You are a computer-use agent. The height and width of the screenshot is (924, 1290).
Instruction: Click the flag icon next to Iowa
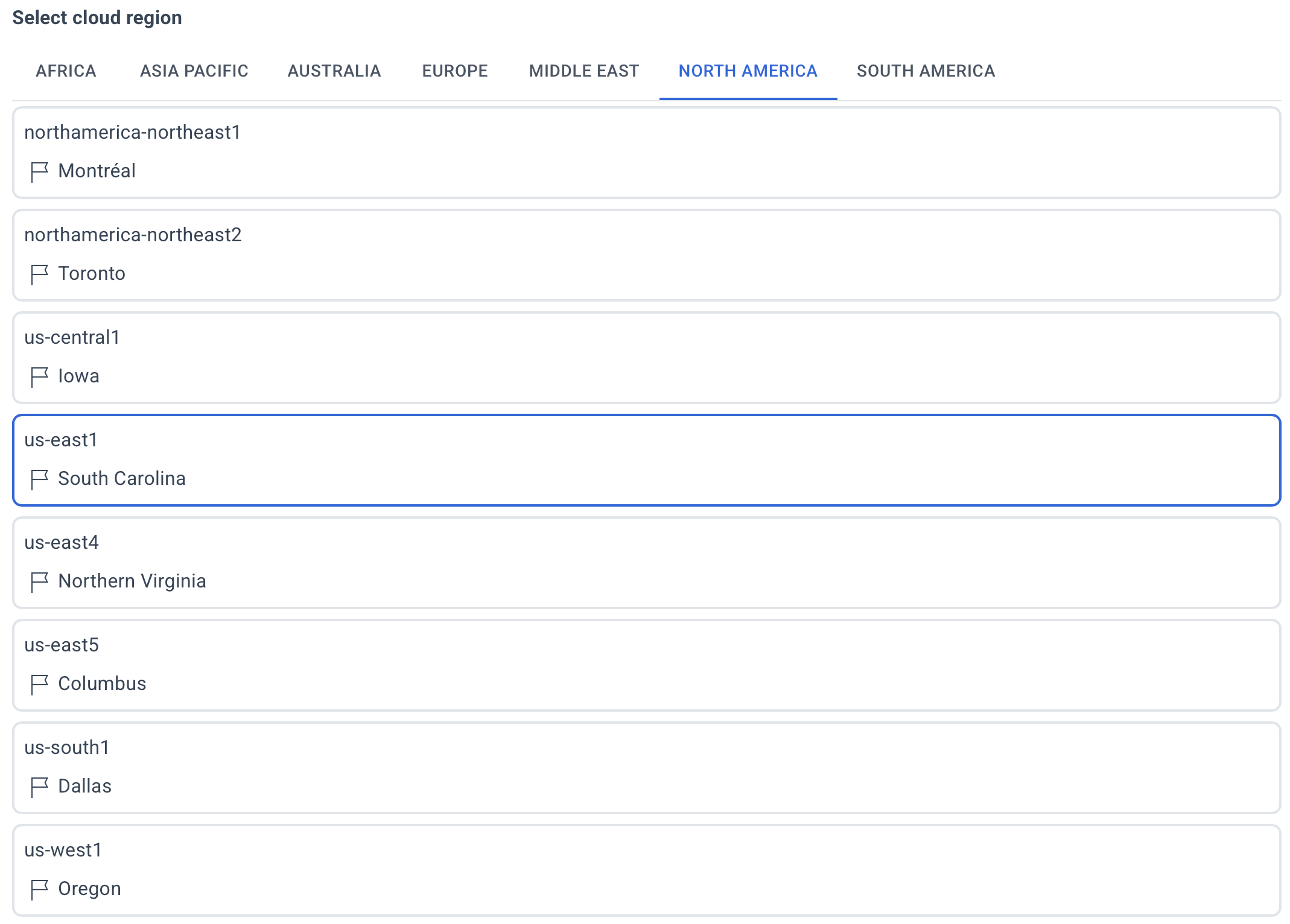point(39,377)
